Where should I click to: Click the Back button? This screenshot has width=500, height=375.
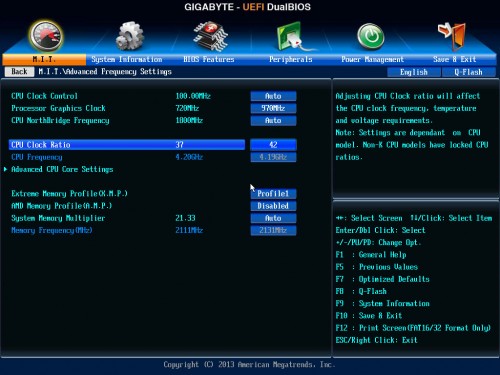pos(19,72)
